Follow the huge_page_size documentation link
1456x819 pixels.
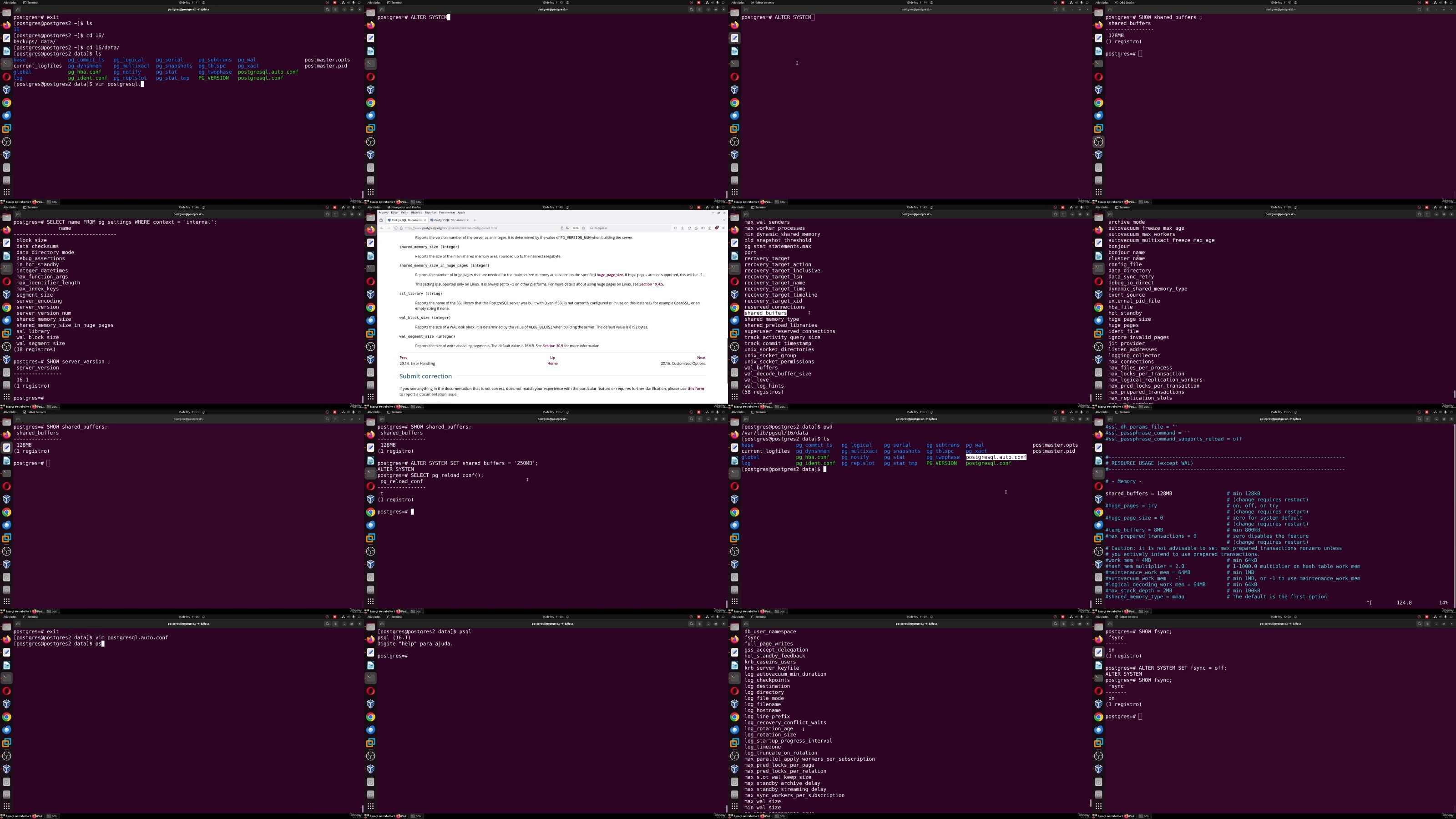pos(610,275)
